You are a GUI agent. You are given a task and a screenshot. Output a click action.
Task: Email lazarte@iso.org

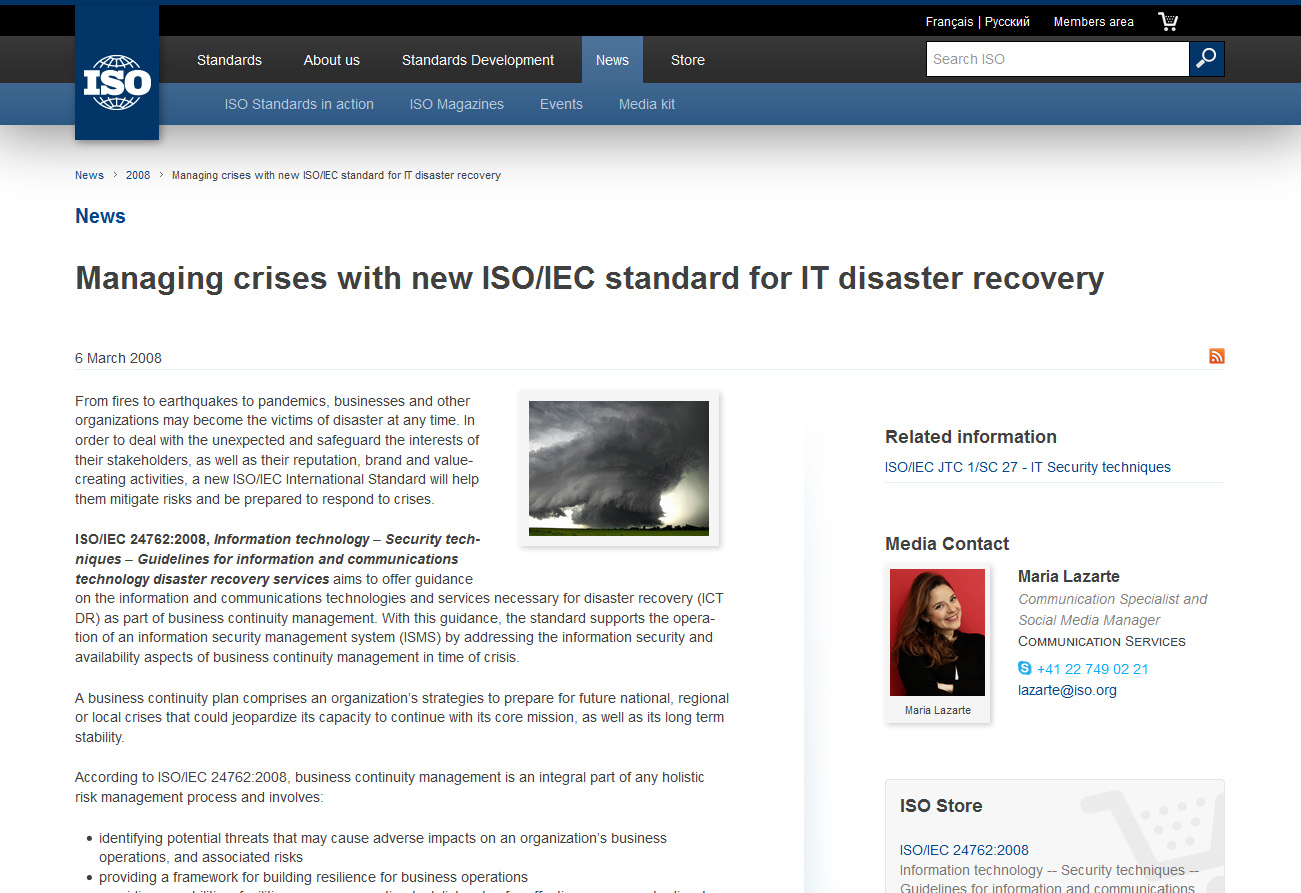click(1067, 690)
